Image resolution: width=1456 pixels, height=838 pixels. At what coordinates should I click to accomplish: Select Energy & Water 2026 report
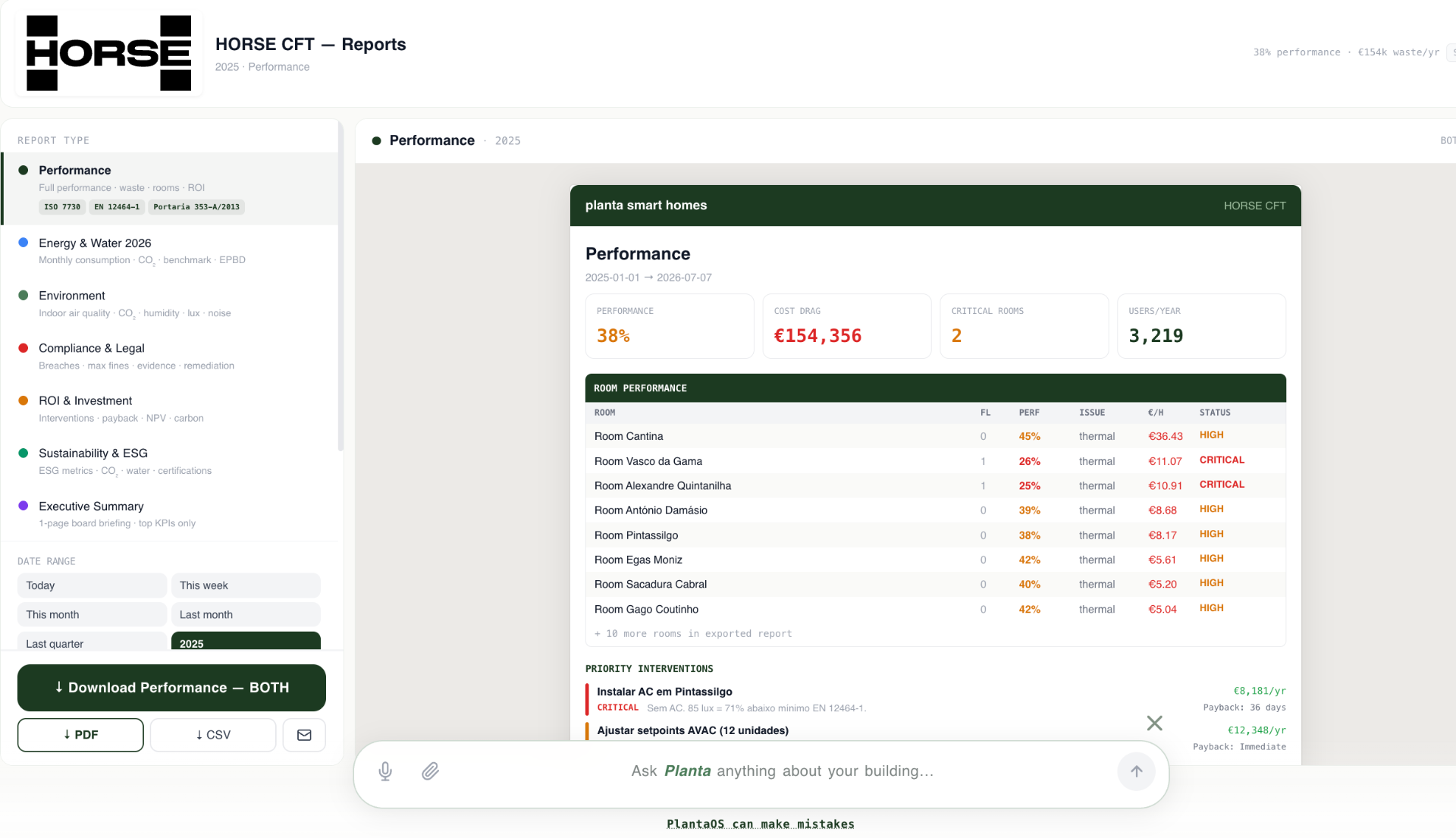(170, 251)
